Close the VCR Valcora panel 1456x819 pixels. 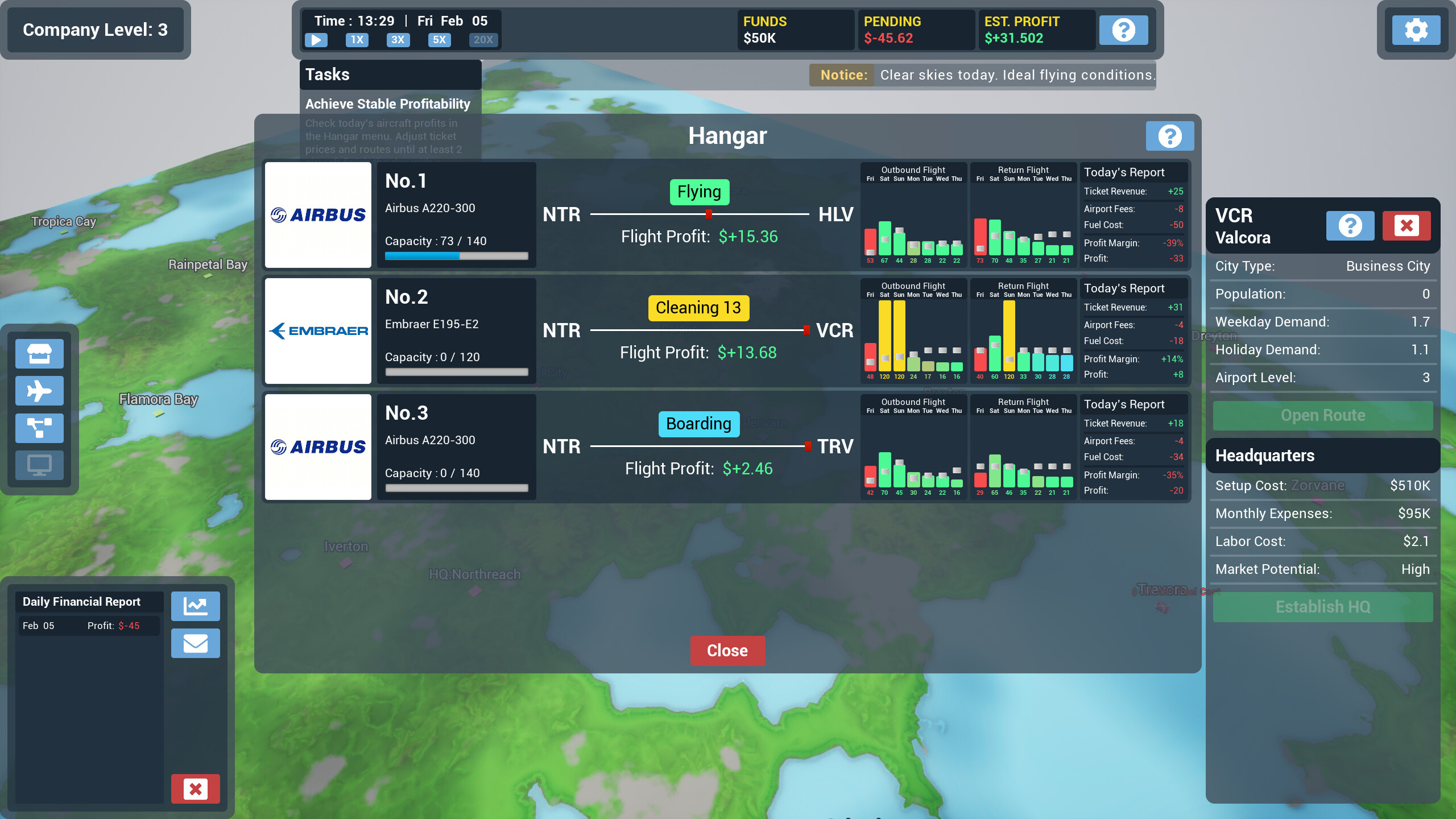[x=1407, y=226]
